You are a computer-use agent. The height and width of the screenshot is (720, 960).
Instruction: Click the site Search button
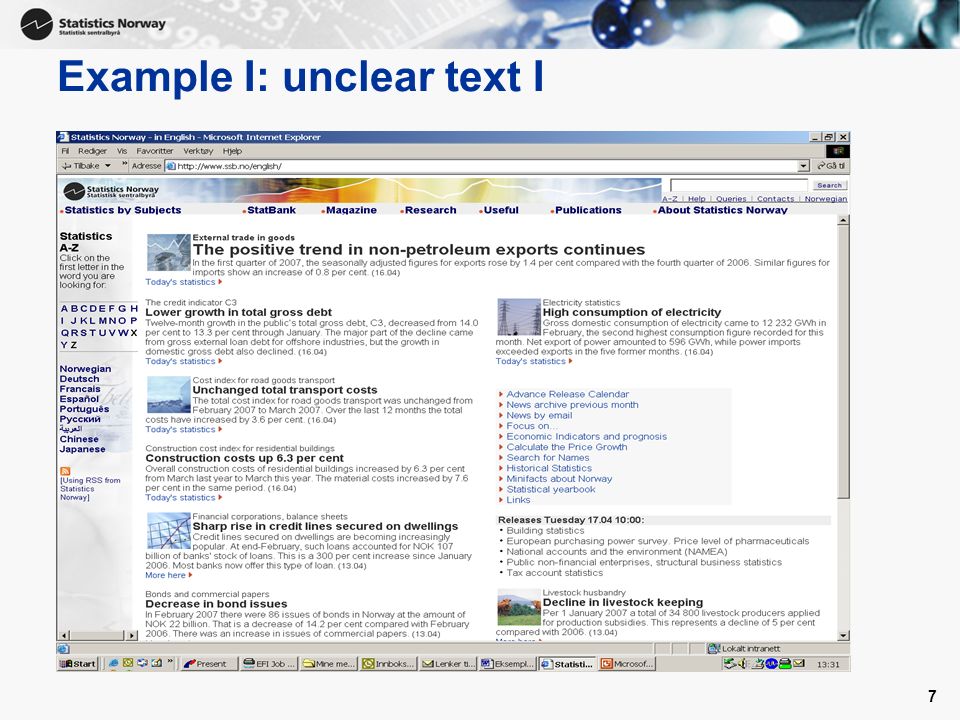pos(830,185)
